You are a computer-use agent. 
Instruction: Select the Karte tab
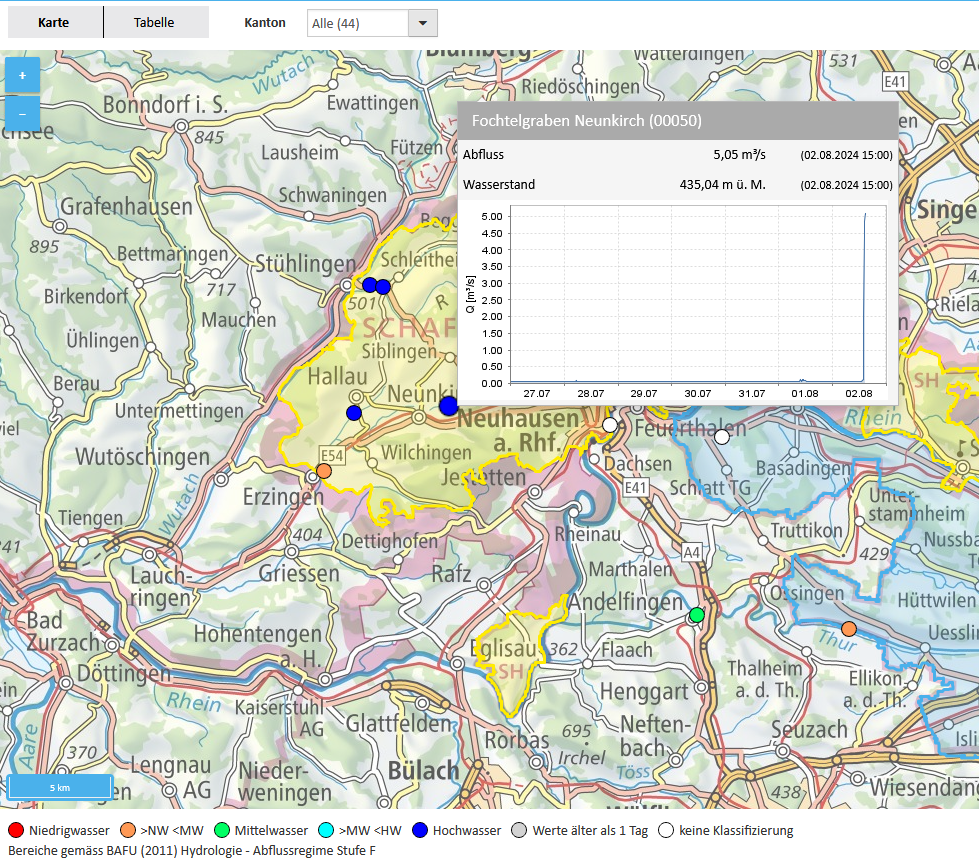click(x=54, y=22)
